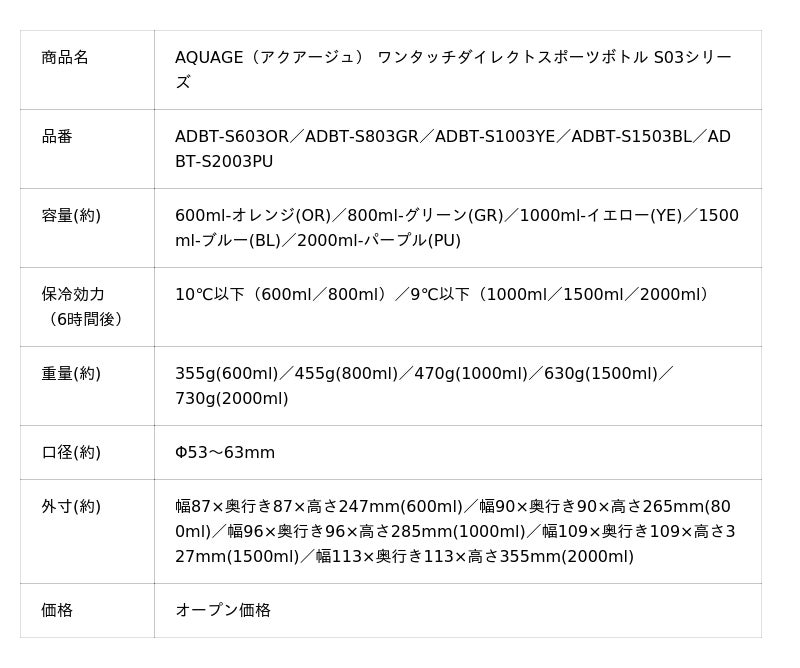Image resolution: width=800 pixels, height=668 pixels.
Task: Click the オープン価格 price value
Action: tap(223, 610)
